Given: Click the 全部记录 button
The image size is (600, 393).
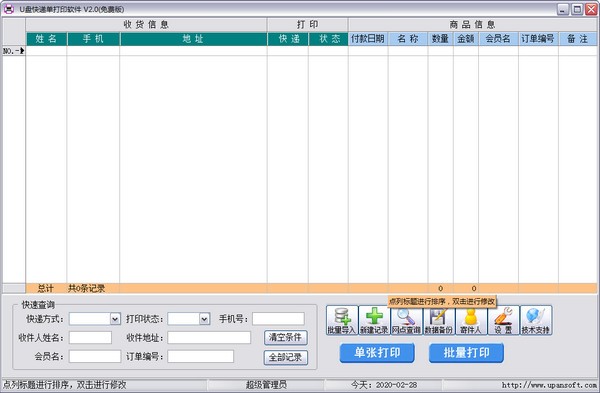Looking at the screenshot, I should (x=285, y=357).
